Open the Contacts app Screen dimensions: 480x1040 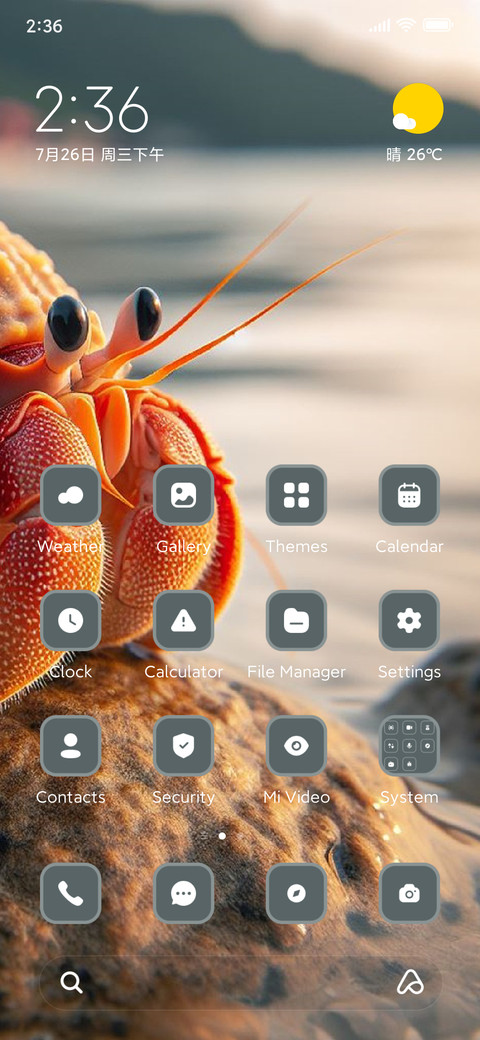click(x=70, y=746)
